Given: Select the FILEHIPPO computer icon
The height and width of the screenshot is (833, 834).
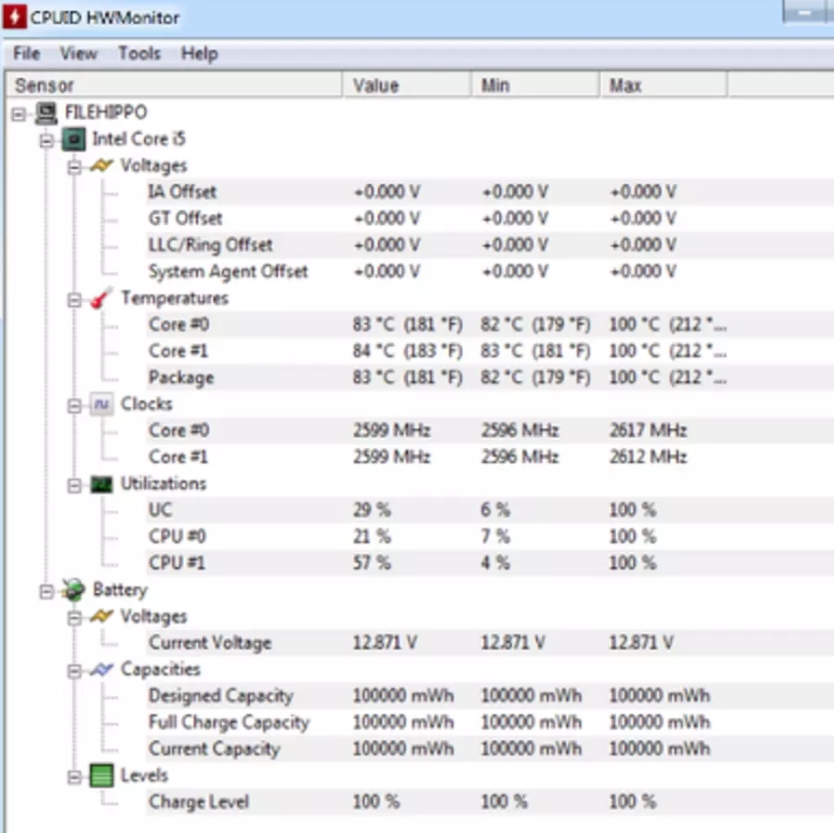Looking at the screenshot, I should click(46, 113).
